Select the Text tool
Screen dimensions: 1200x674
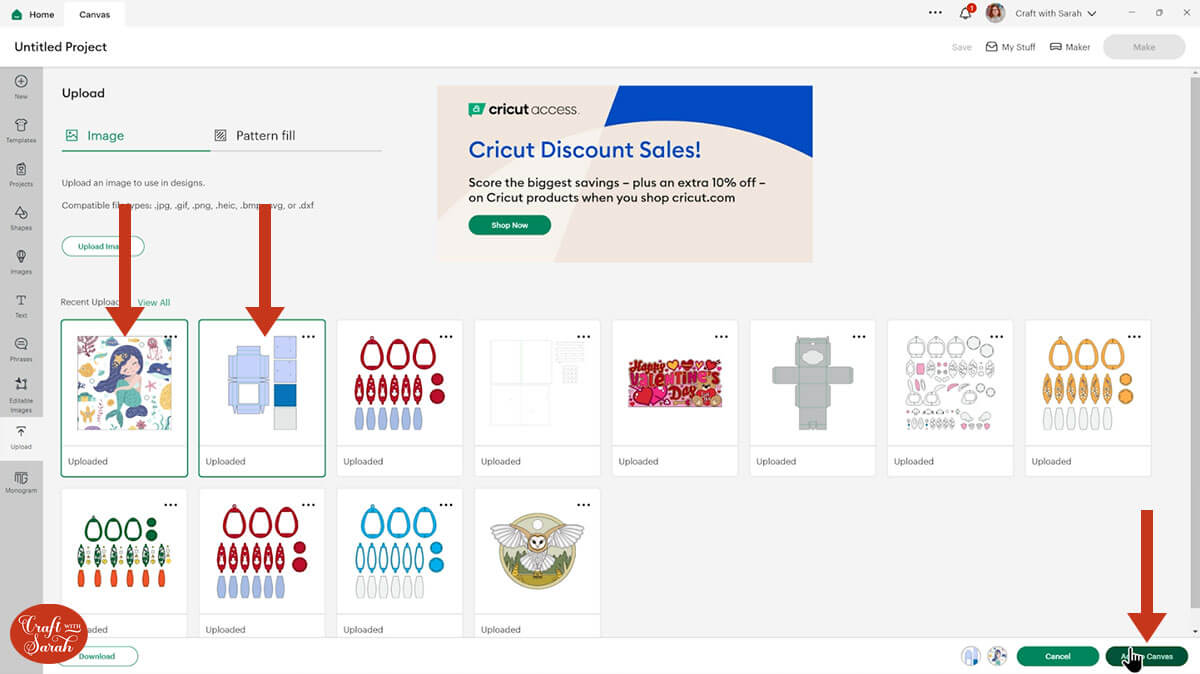(x=21, y=304)
